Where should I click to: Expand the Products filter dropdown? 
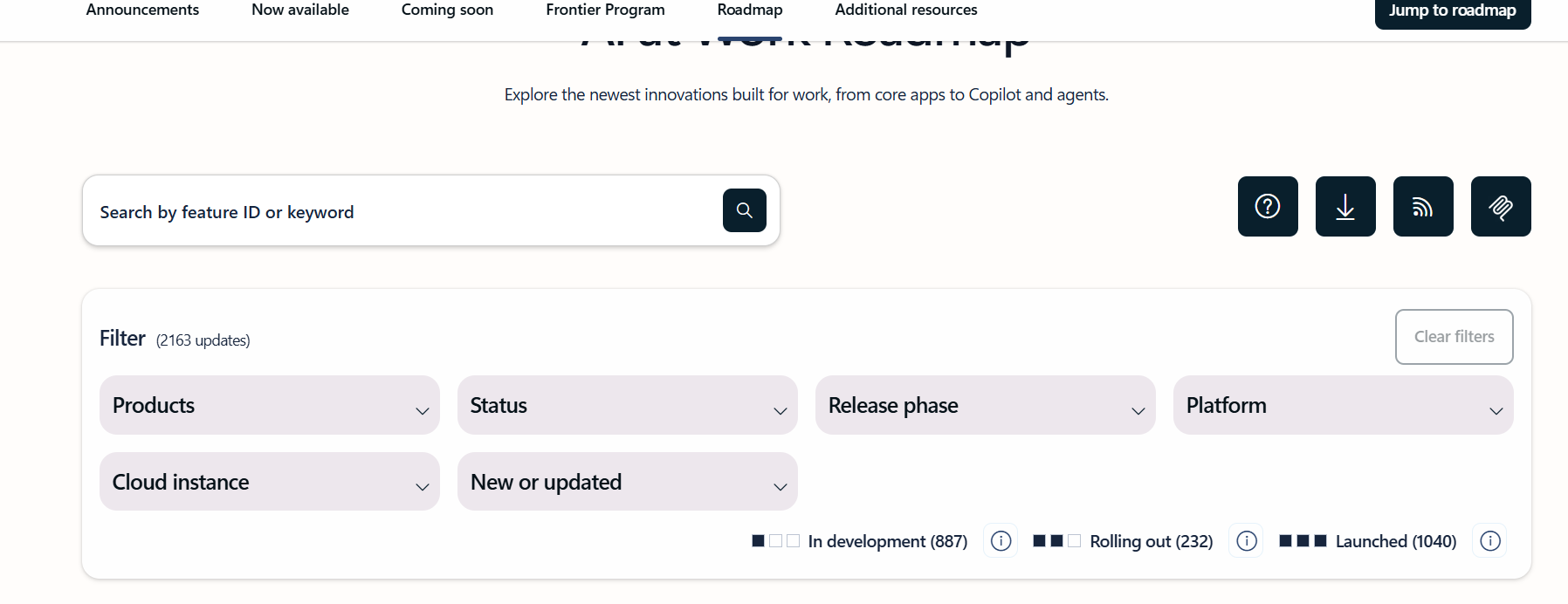pos(270,405)
